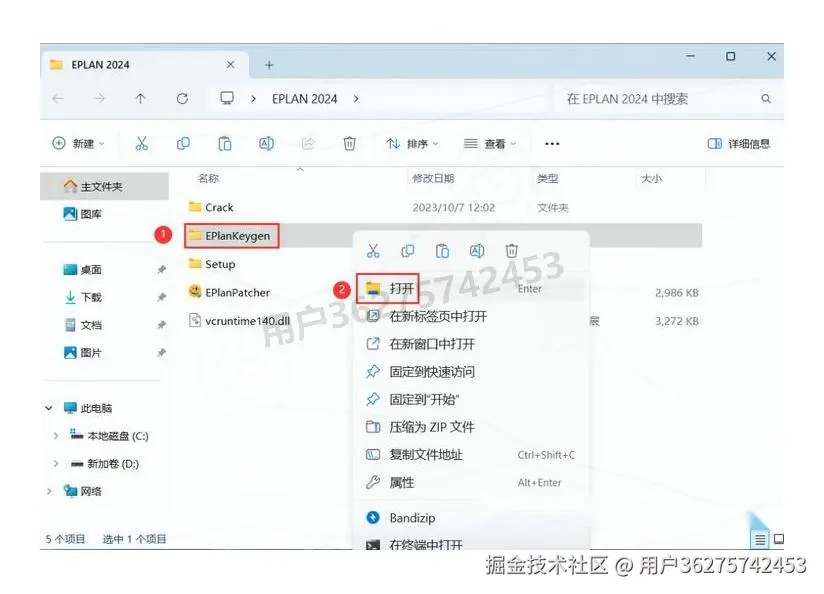Open the Bandizip submenu entry

[x=471, y=518]
